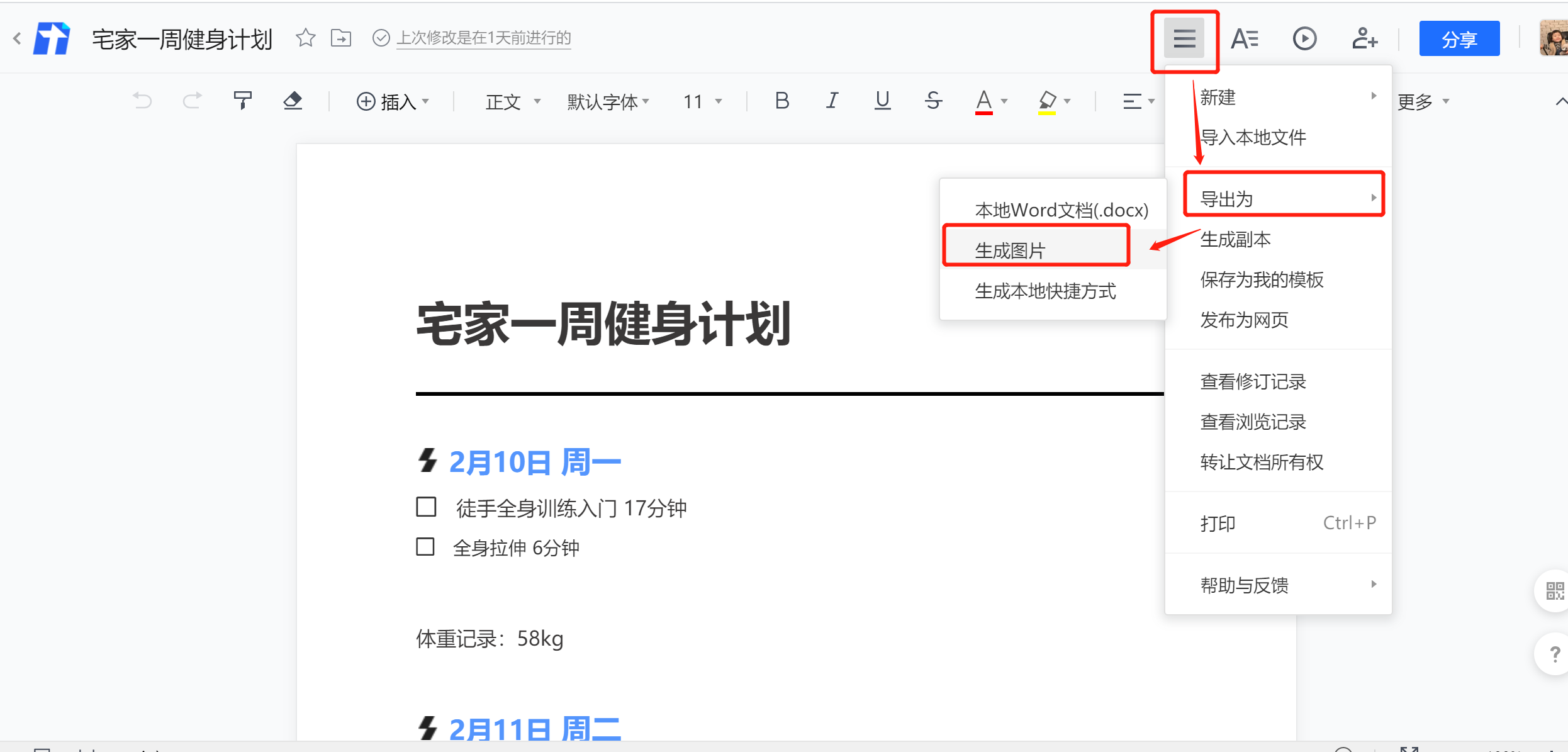Select the format painter tool

242,101
